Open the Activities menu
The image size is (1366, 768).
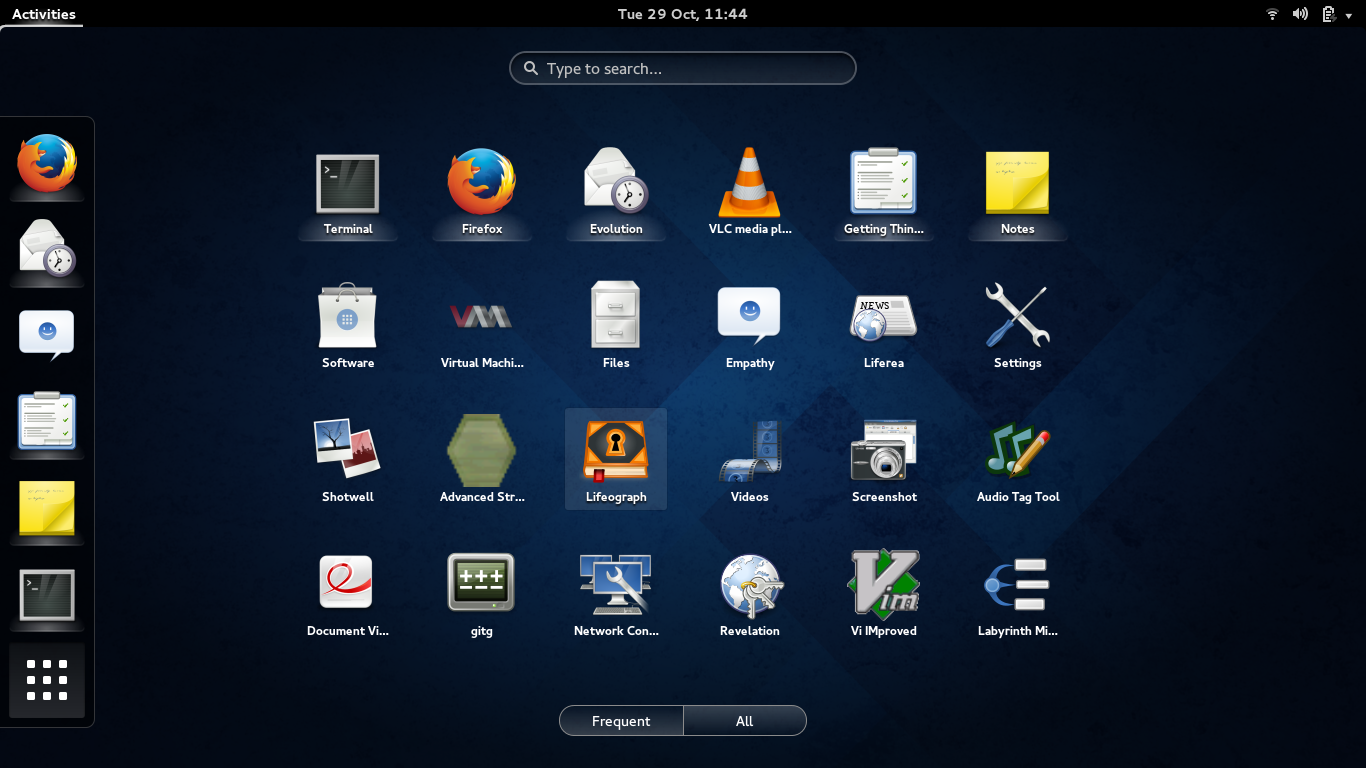41,13
